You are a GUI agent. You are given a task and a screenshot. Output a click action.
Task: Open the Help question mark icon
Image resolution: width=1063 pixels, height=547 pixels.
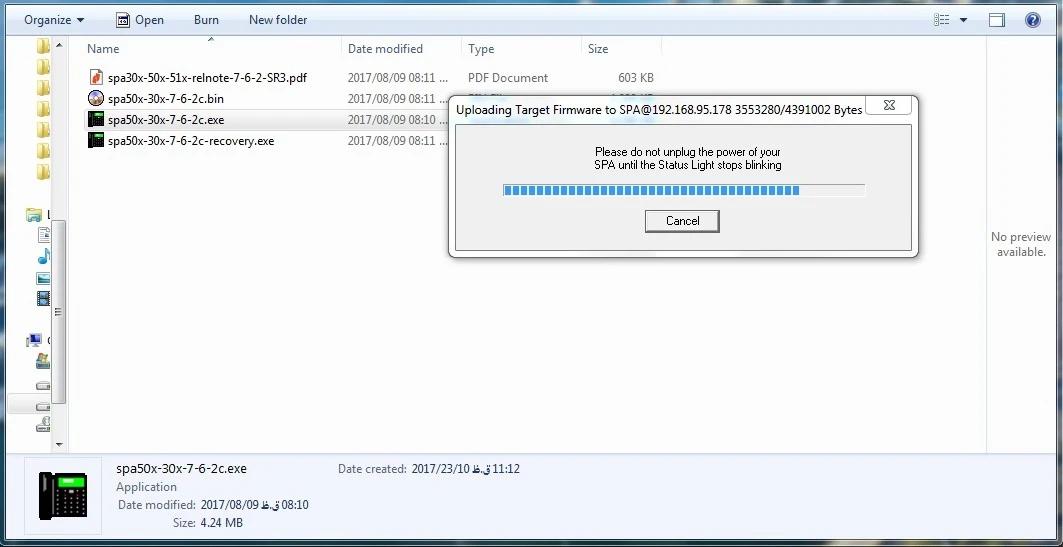(x=1032, y=20)
